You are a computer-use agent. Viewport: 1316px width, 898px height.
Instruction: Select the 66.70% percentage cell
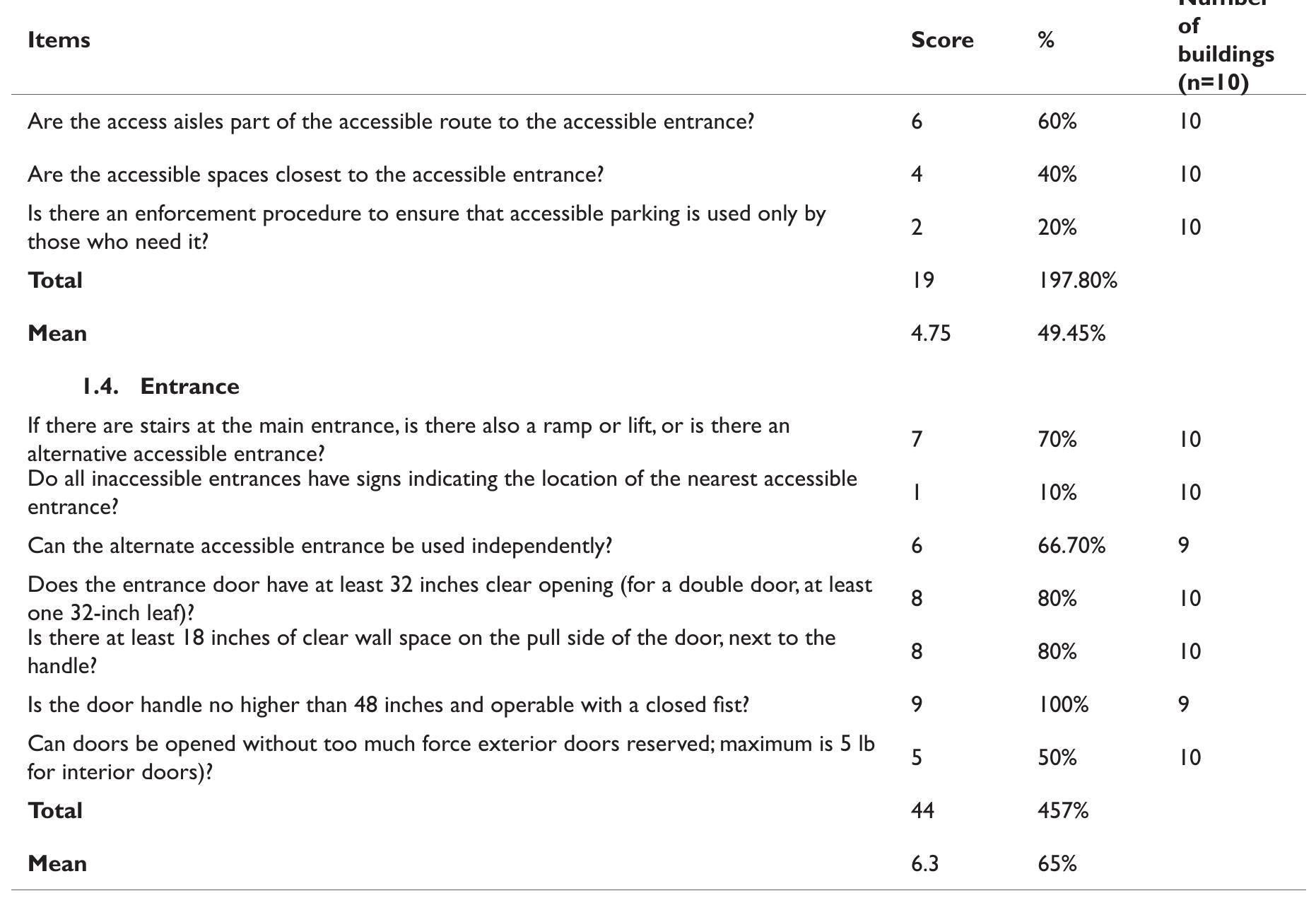(x=1071, y=546)
